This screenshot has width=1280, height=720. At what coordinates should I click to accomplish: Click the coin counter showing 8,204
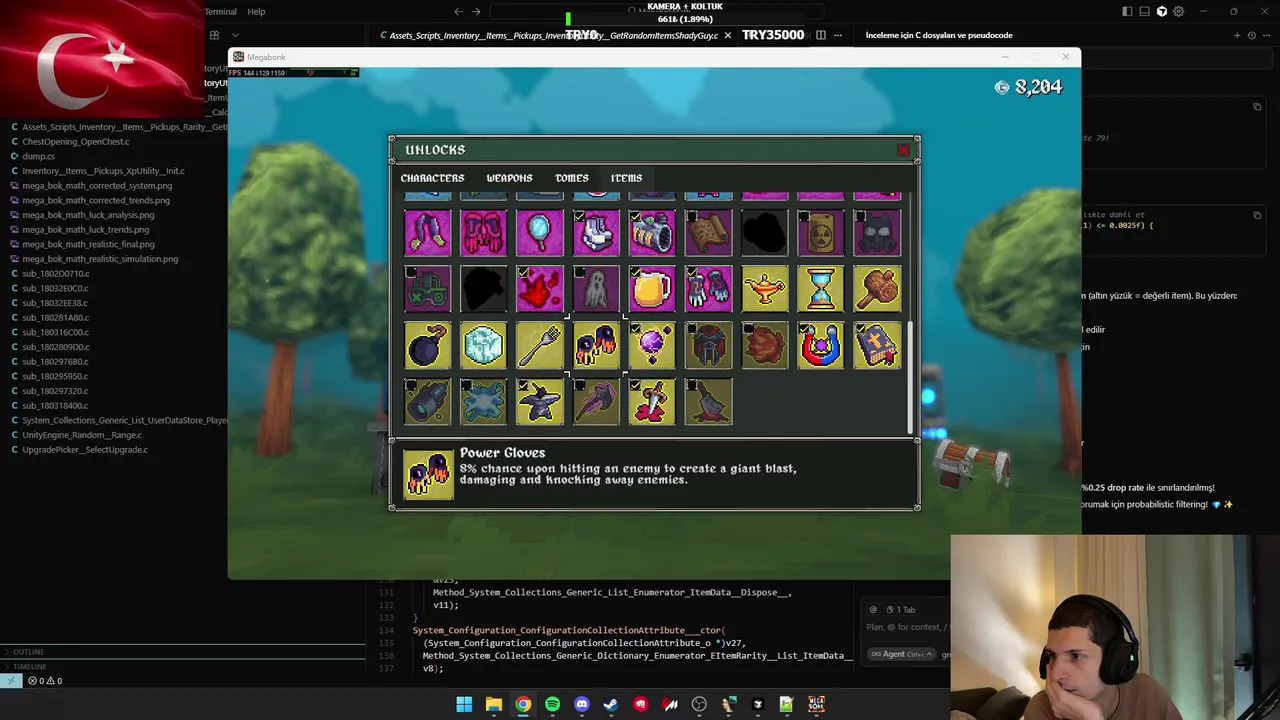(x=1028, y=87)
